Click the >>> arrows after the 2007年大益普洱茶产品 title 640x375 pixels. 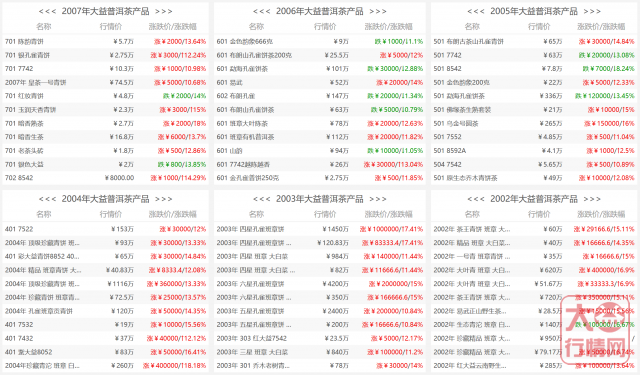164,11
